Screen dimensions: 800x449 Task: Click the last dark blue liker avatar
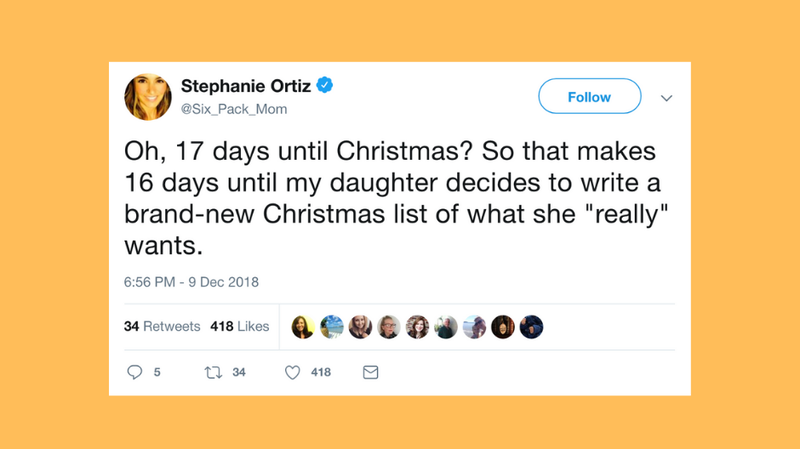pyautogui.click(x=531, y=327)
